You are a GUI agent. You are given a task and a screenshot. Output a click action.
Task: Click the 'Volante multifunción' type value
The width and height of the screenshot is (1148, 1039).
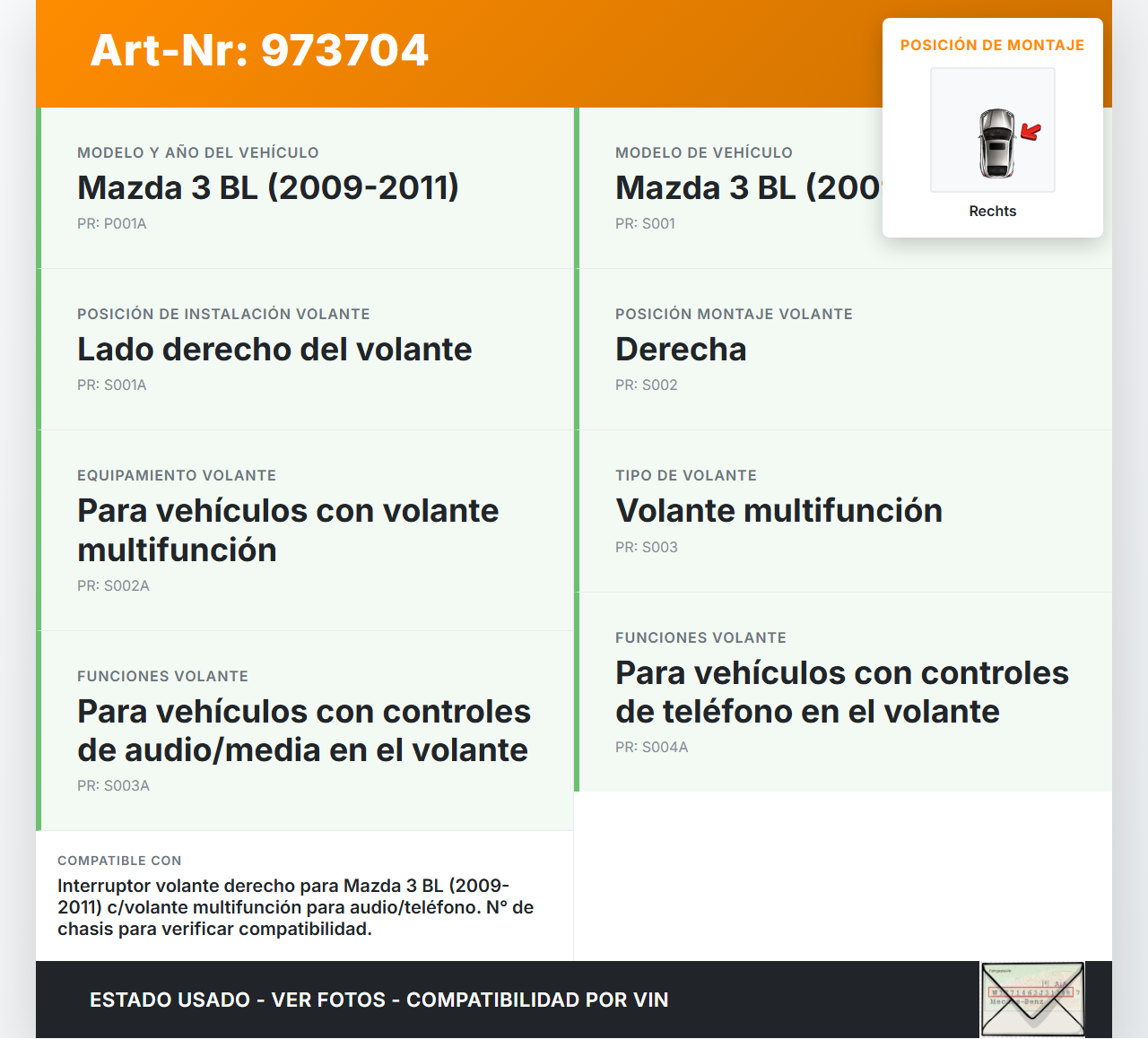778,510
